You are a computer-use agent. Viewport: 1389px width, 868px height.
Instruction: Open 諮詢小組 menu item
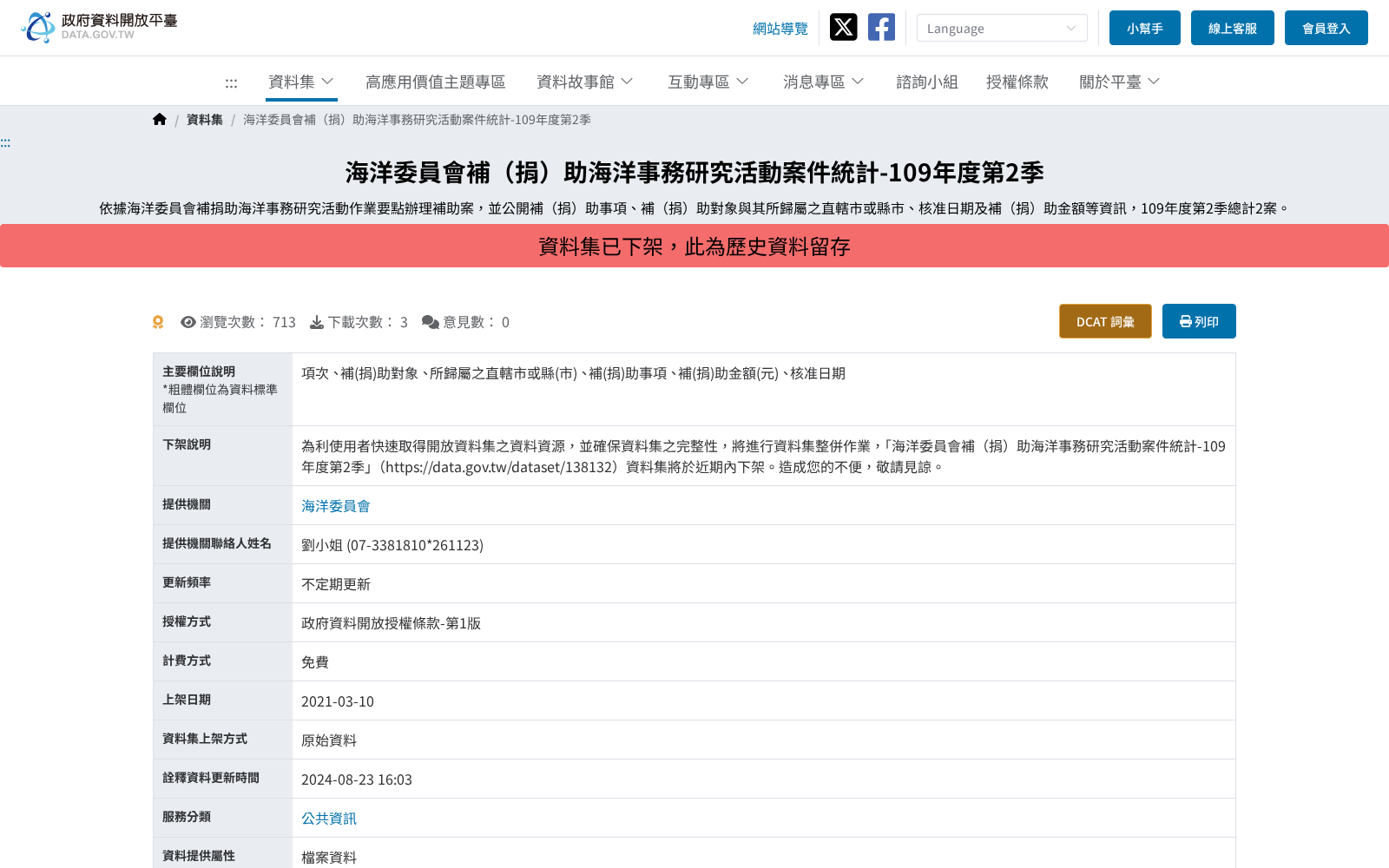click(927, 82)
